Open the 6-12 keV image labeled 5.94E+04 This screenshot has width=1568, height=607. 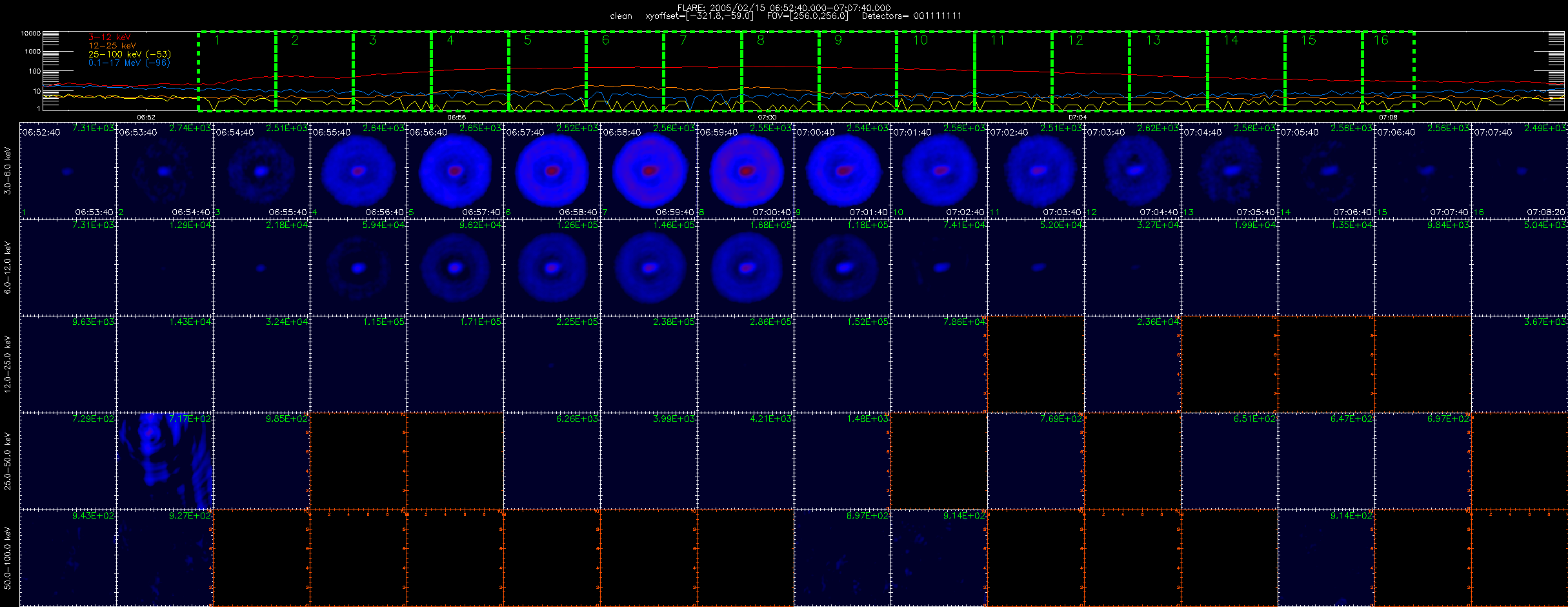tap(358, 267)
